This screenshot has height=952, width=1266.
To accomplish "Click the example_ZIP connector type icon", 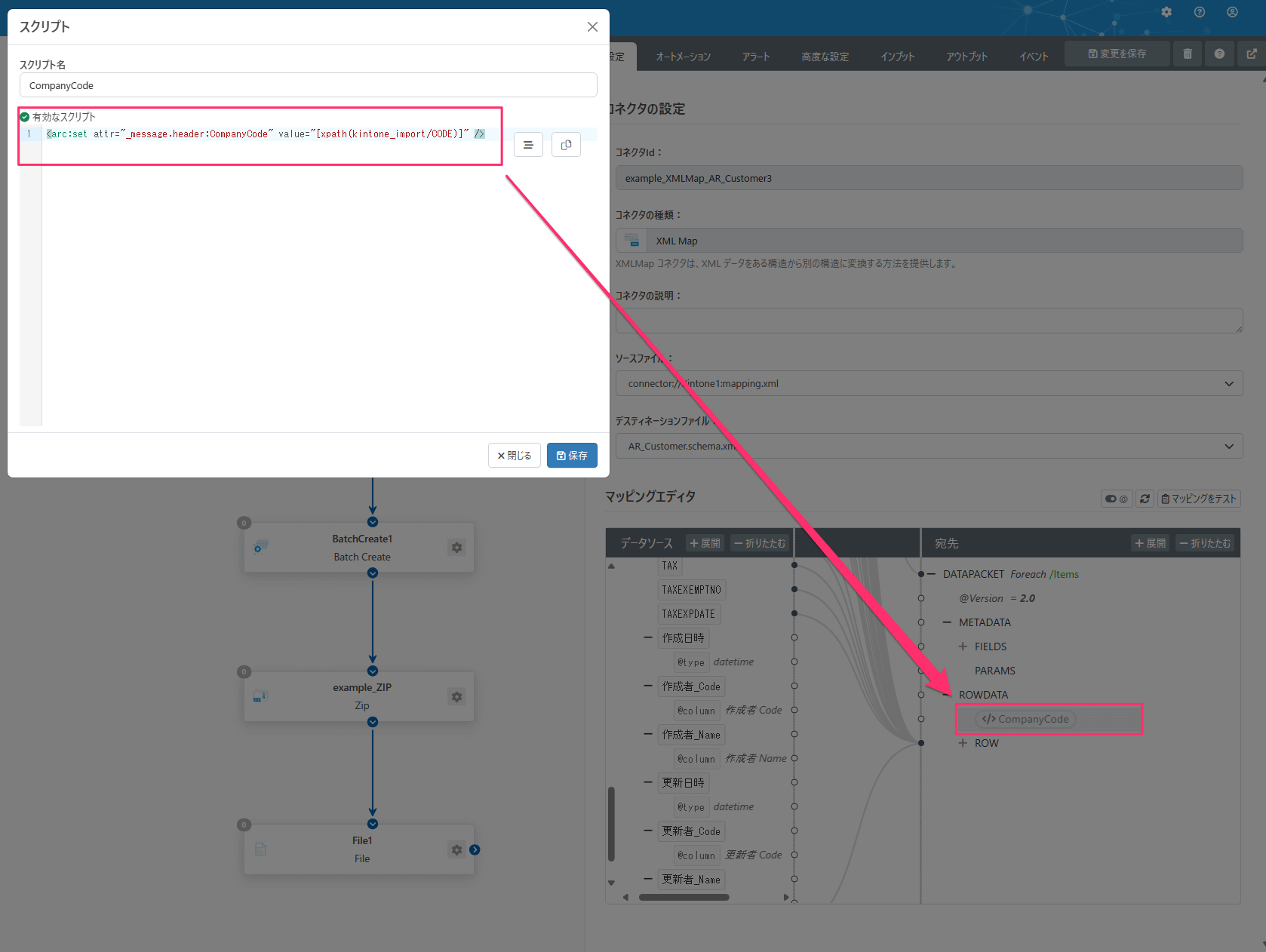I will (x=260, y=696).
